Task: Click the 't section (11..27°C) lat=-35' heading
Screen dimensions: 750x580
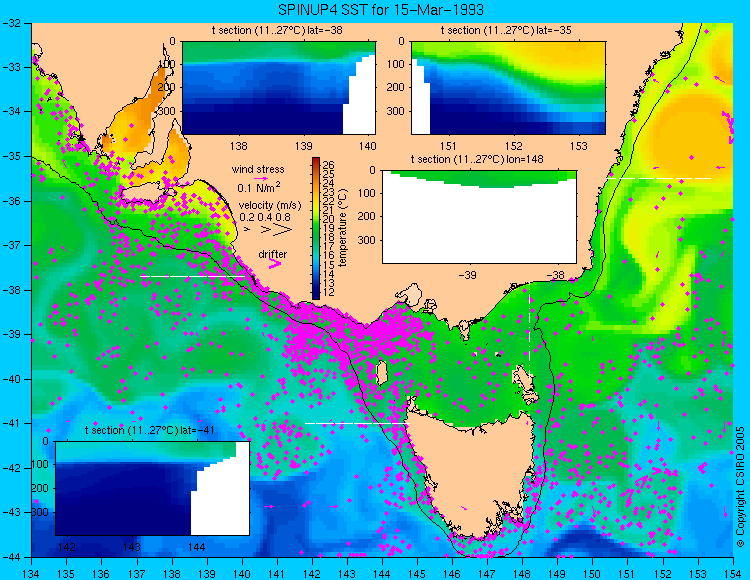Action: [x=506, y=31]
